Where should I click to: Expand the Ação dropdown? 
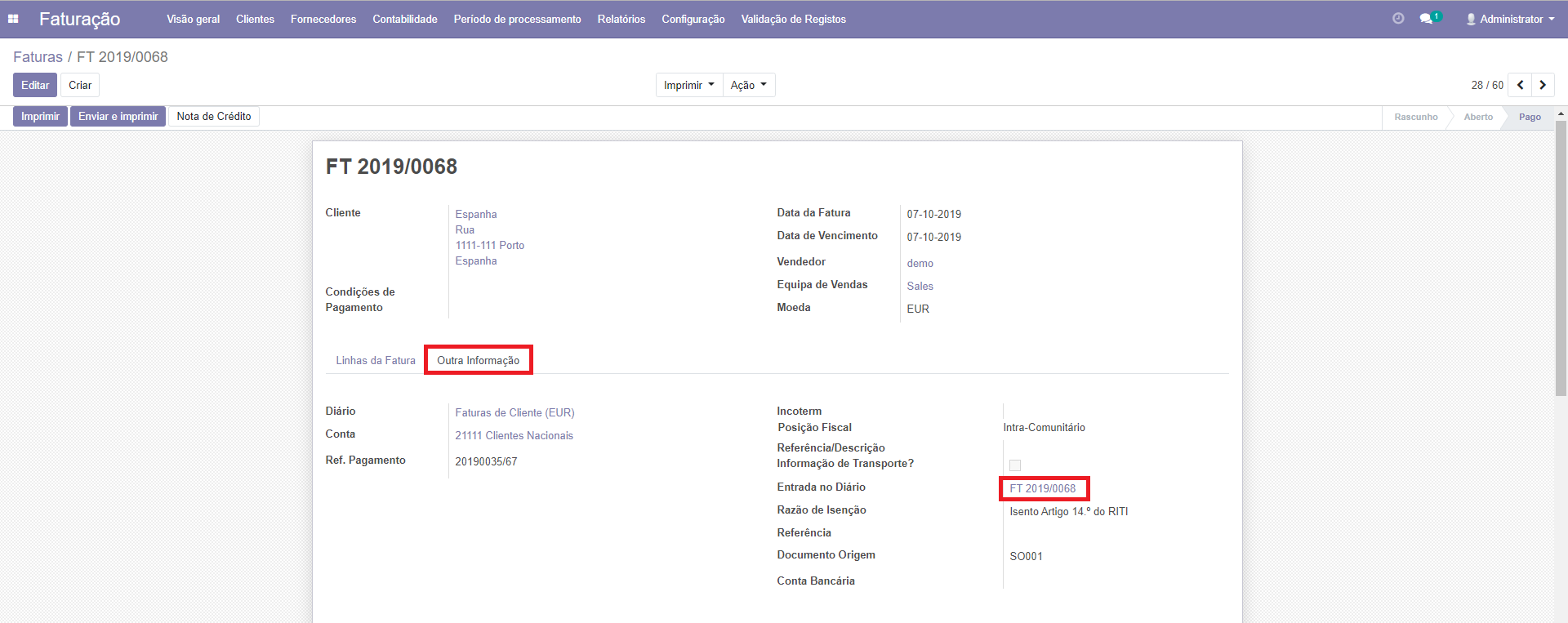point(748,85)
